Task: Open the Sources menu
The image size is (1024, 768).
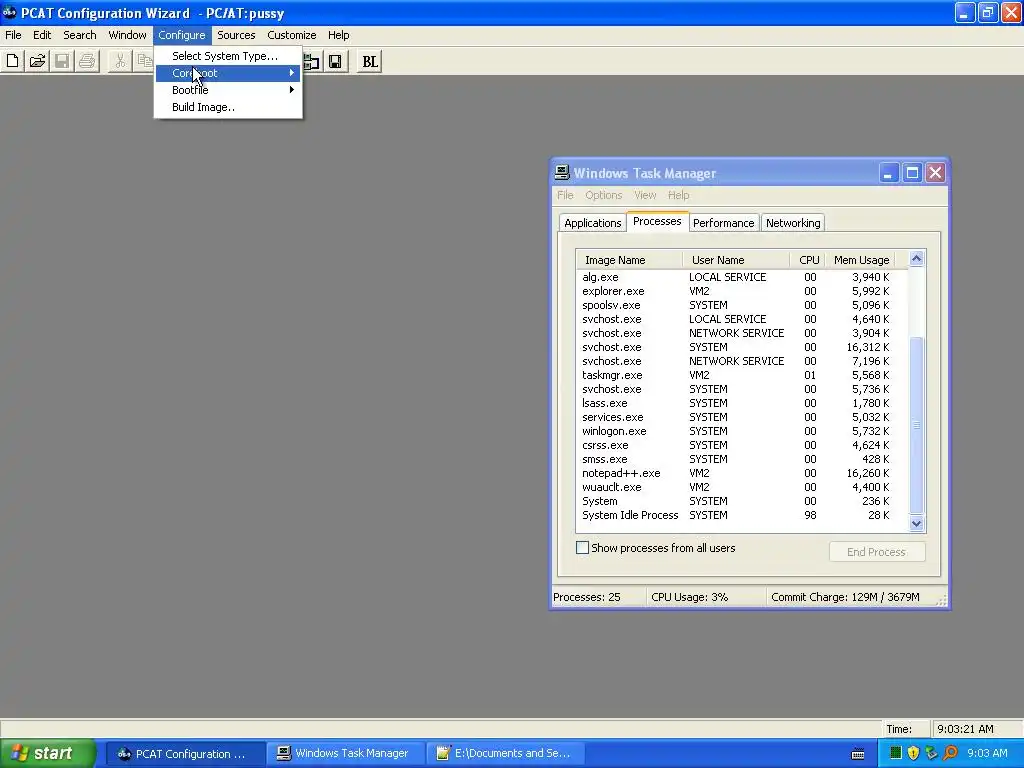Action: coord(236,35)
